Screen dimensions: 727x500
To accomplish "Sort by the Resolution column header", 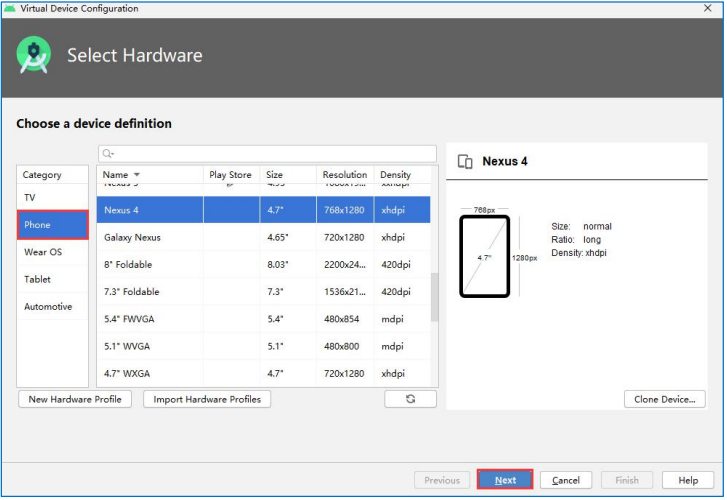I will (x=346, y=175).
